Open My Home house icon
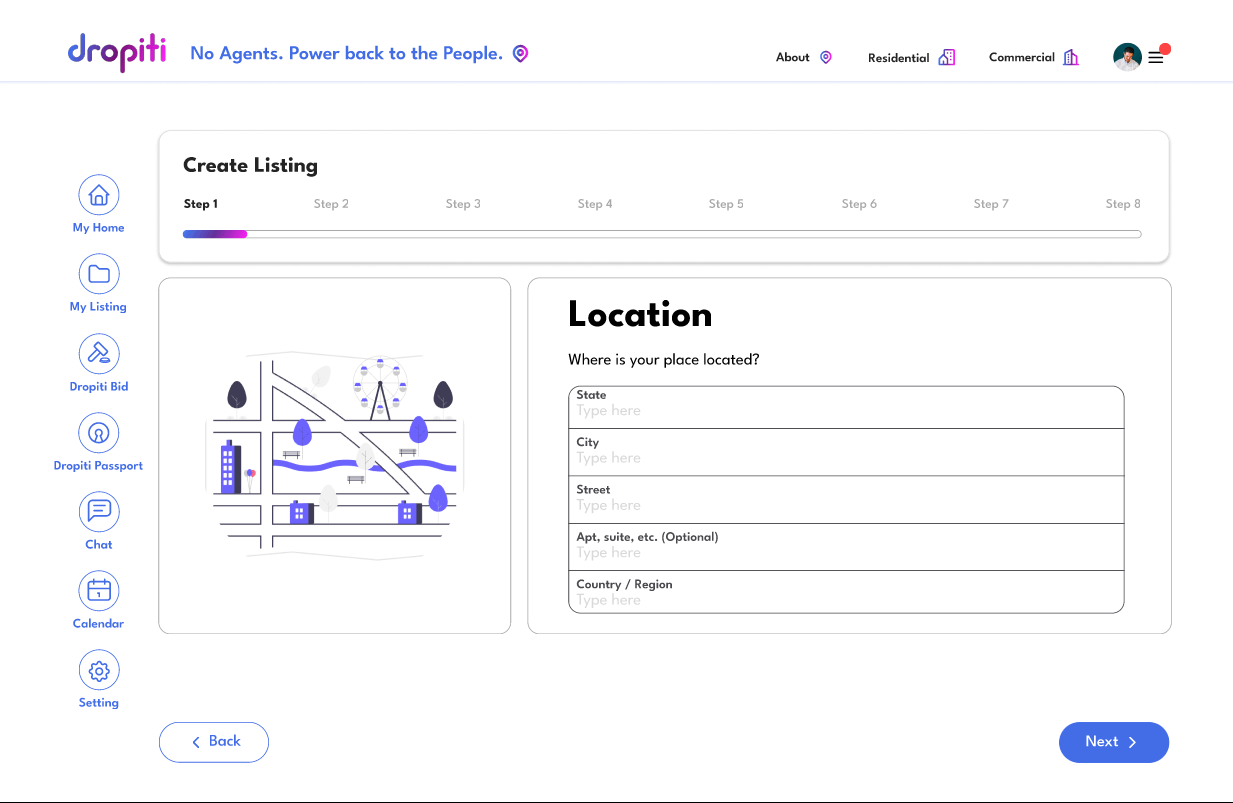The image size is (1233, 803). [x=98, y=195]
